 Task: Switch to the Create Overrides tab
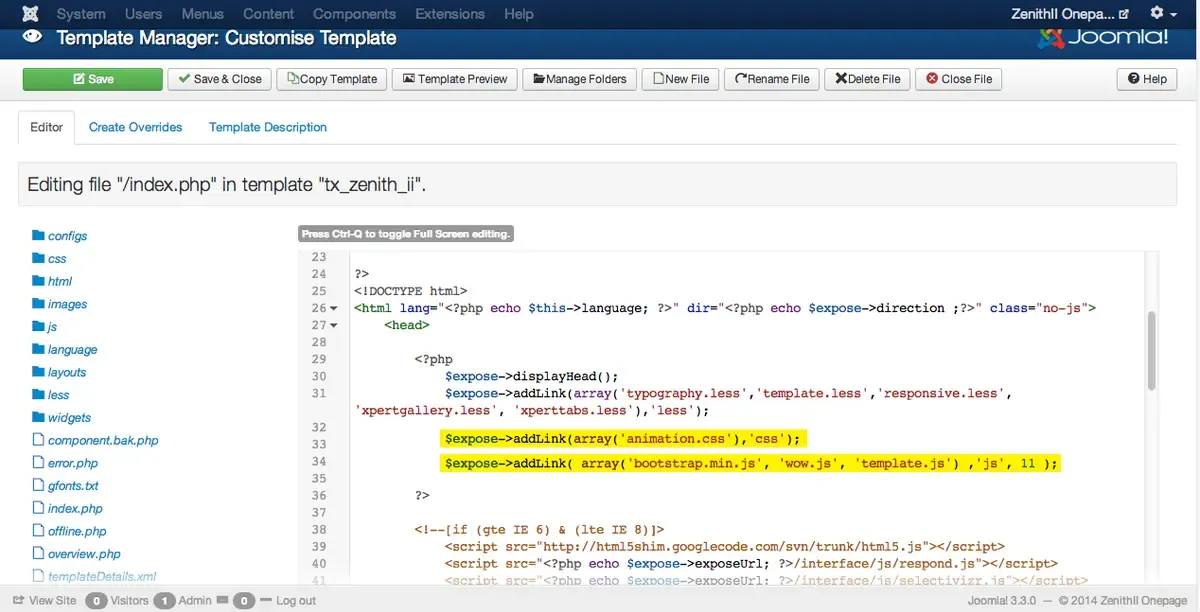pos(135,127)
